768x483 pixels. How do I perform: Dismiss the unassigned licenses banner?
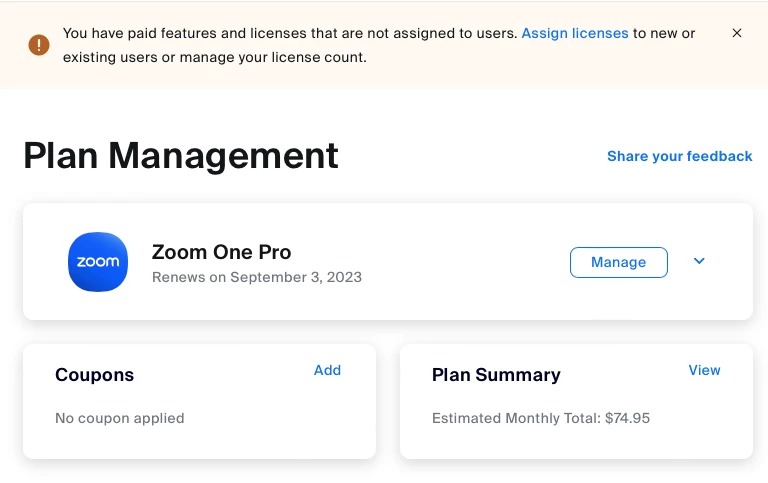[737, 33]
